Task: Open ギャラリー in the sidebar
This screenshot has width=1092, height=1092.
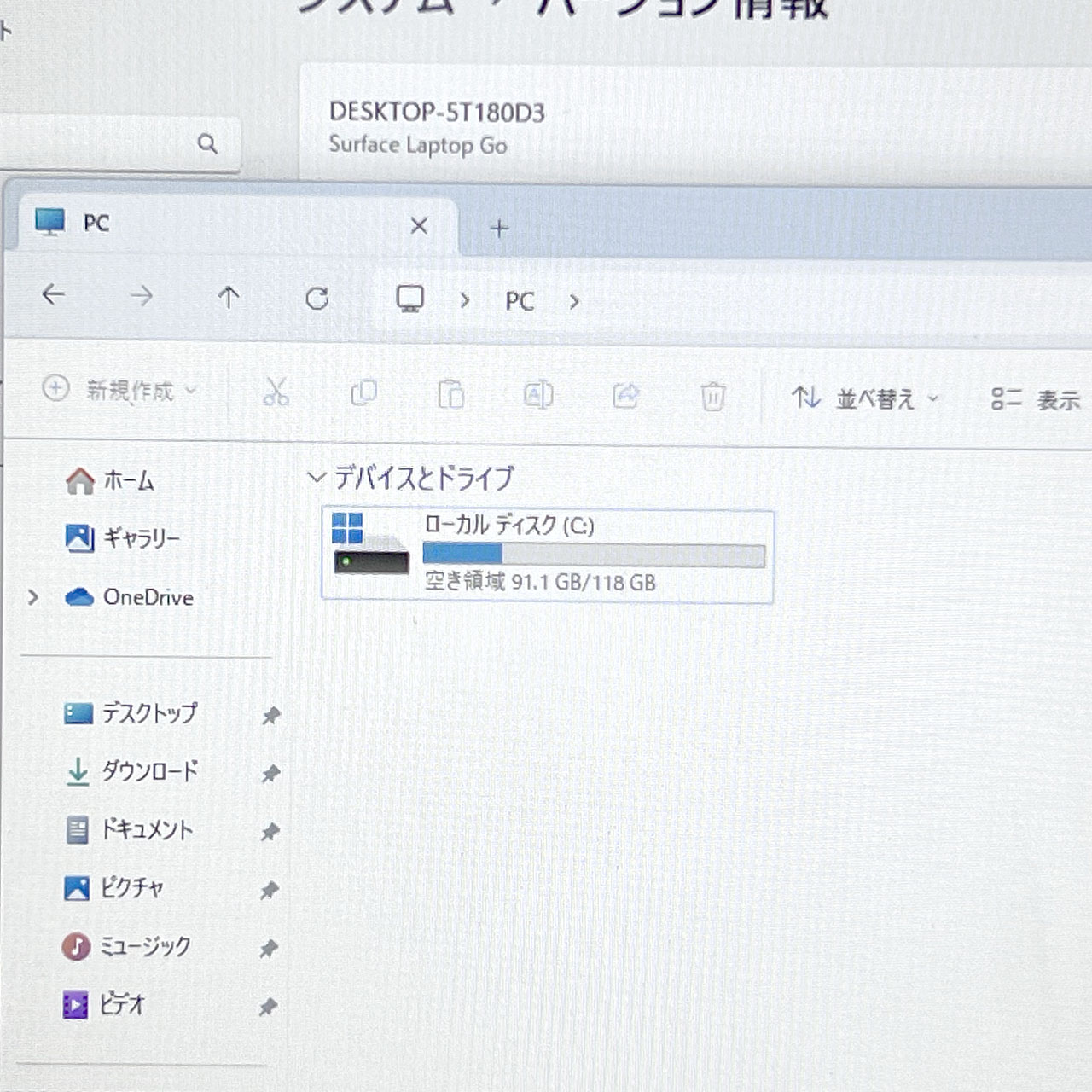Action: tap(123, 538)
